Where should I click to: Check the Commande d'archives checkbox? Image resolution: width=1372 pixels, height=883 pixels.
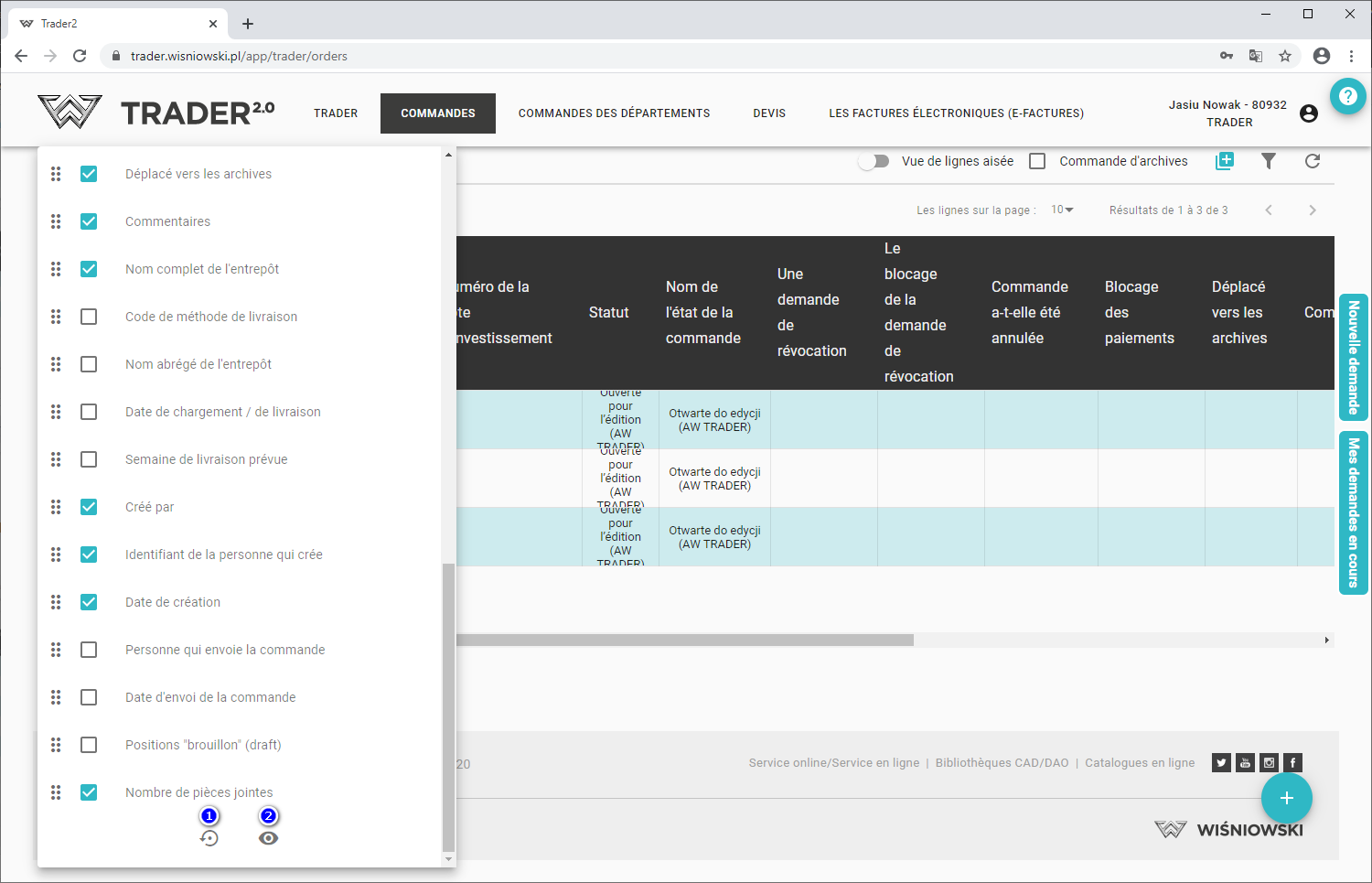click(1037, 161)
